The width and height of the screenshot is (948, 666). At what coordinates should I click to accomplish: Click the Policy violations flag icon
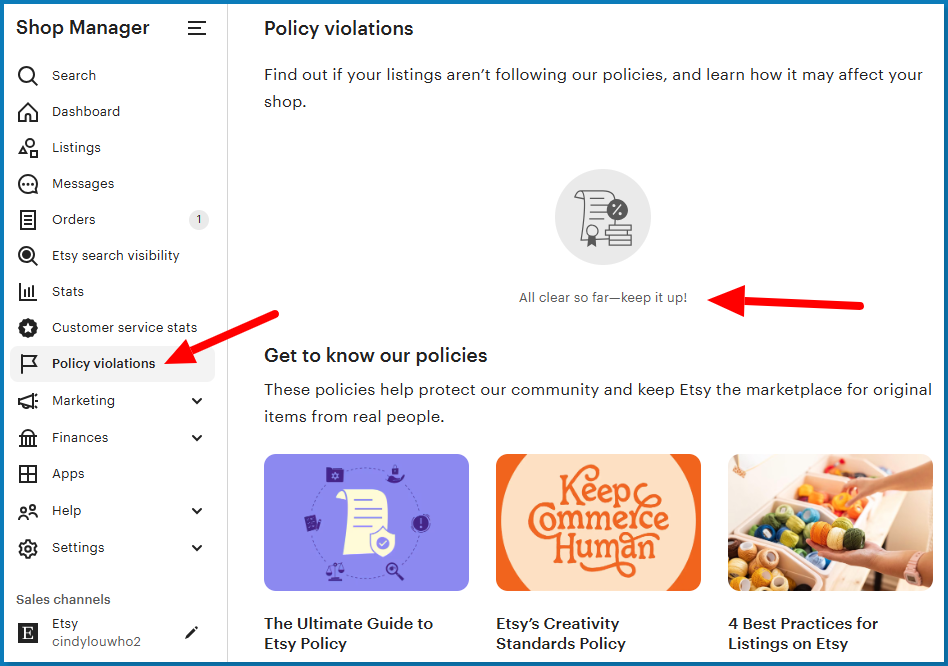tap(28, 364)
